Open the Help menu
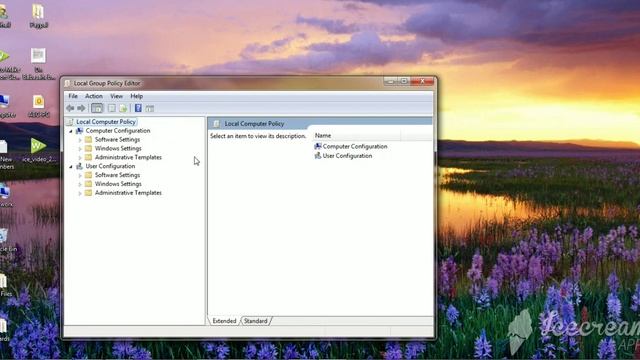This screenshot has height=360, width=640. [x=136, y=96]
